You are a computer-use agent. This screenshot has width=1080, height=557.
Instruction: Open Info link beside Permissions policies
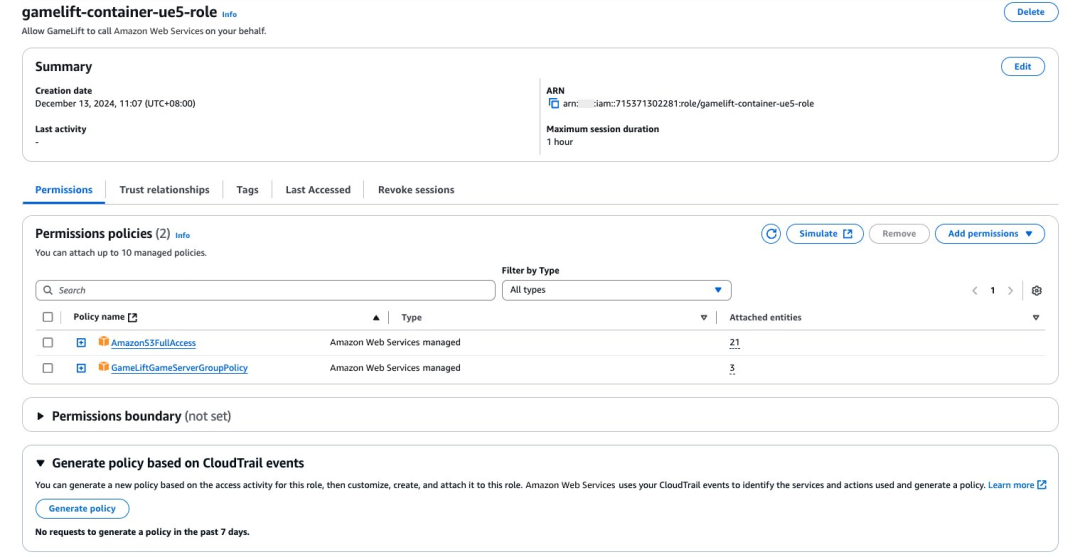click(x=183, y=235)
